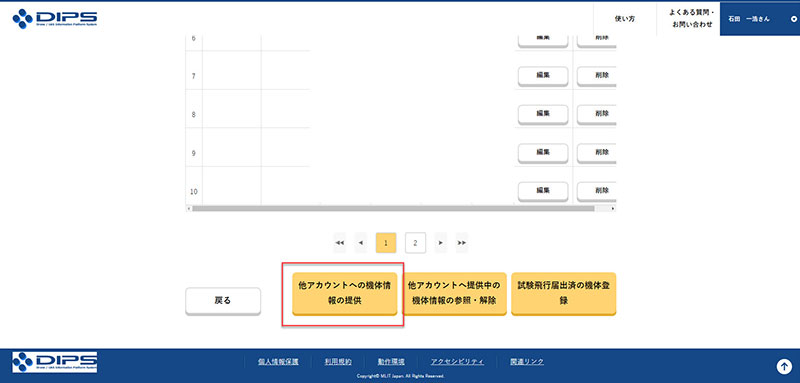Select page 2 in pagination
The height and width of the screenshot is (383, 800).
pos(415,243)
